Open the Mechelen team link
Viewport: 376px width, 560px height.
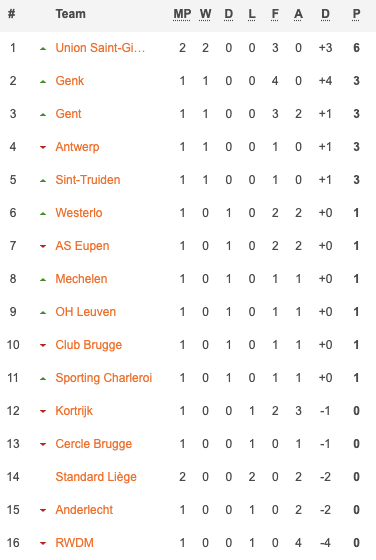(x=81, y=279)
